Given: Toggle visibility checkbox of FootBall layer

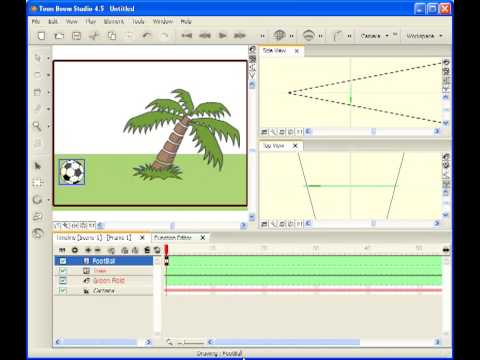Looking at the screenshot, I should click(63, 261).
